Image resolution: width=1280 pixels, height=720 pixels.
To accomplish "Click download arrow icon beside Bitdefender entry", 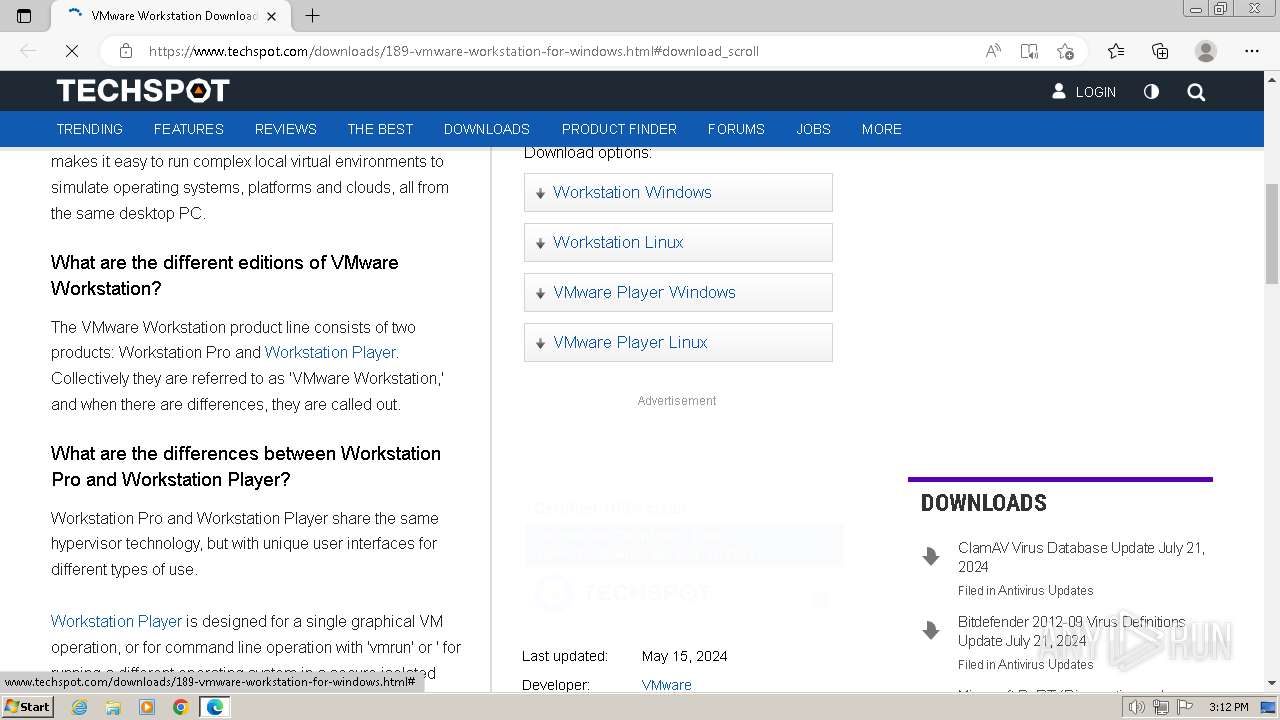I will (931, 630).
